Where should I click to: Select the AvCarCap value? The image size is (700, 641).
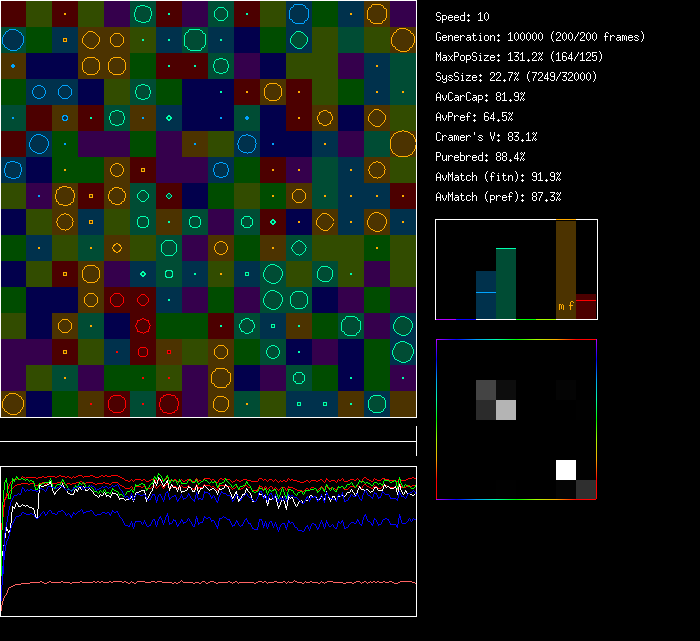[x=480, y=97]
